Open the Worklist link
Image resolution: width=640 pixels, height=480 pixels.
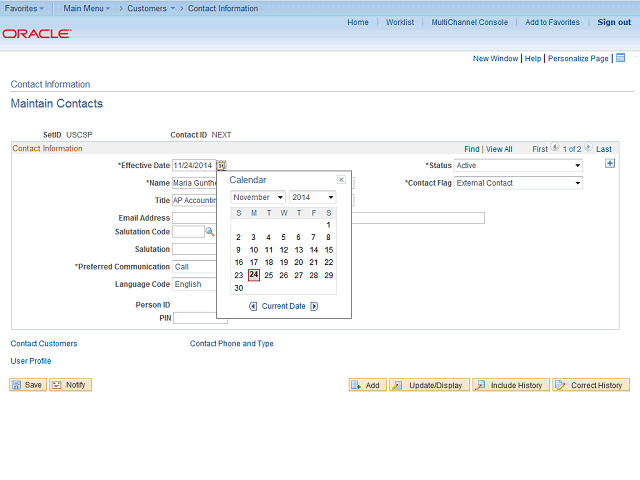pos(400,22)
